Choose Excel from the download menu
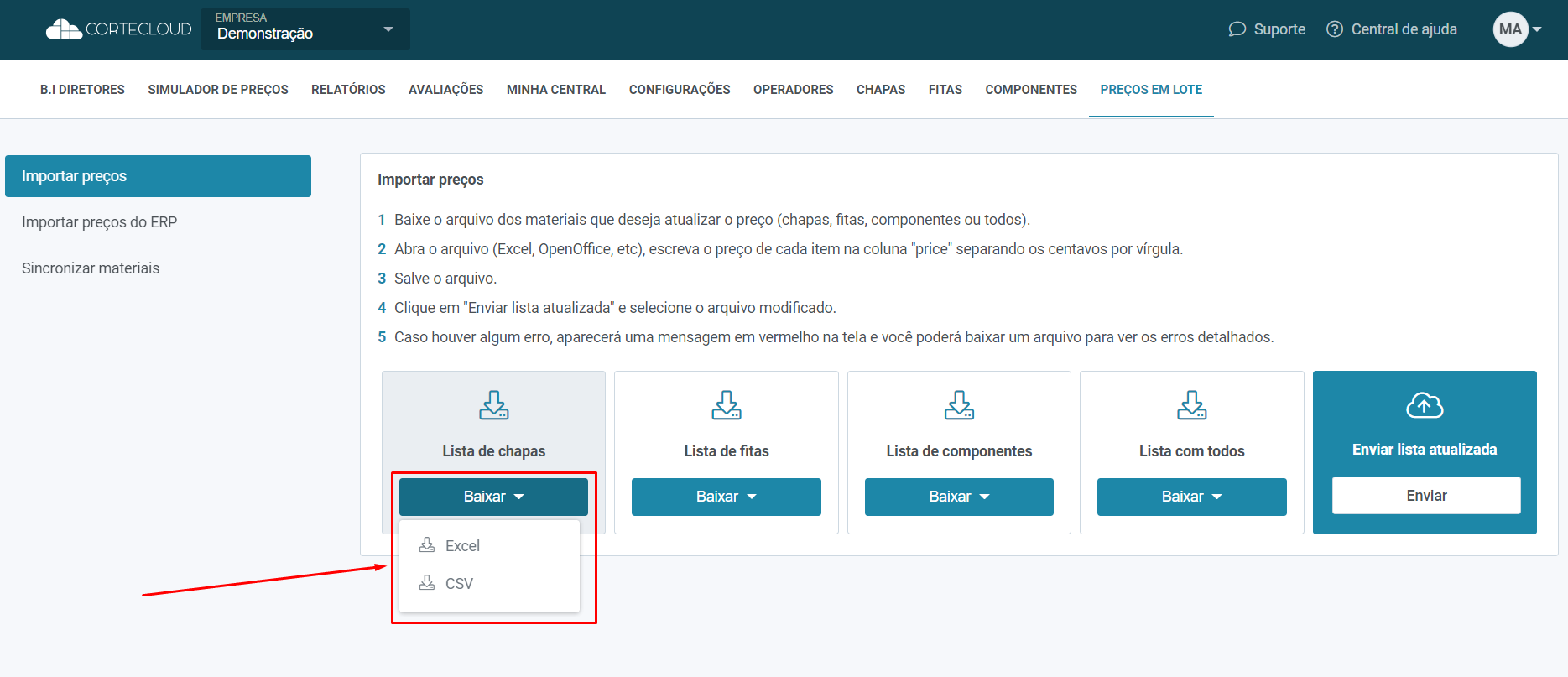The height and width of the screenshot is (677, 1568). pos(462,546)
